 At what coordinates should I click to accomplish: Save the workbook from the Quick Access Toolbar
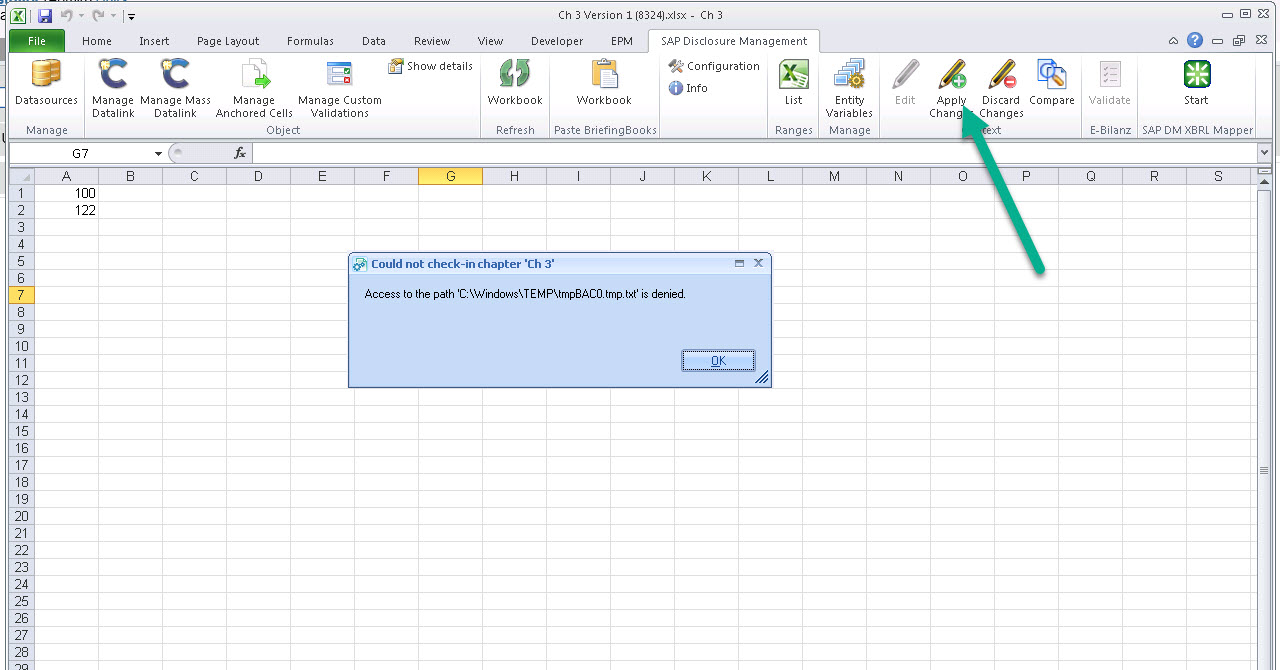pos(45,16)
